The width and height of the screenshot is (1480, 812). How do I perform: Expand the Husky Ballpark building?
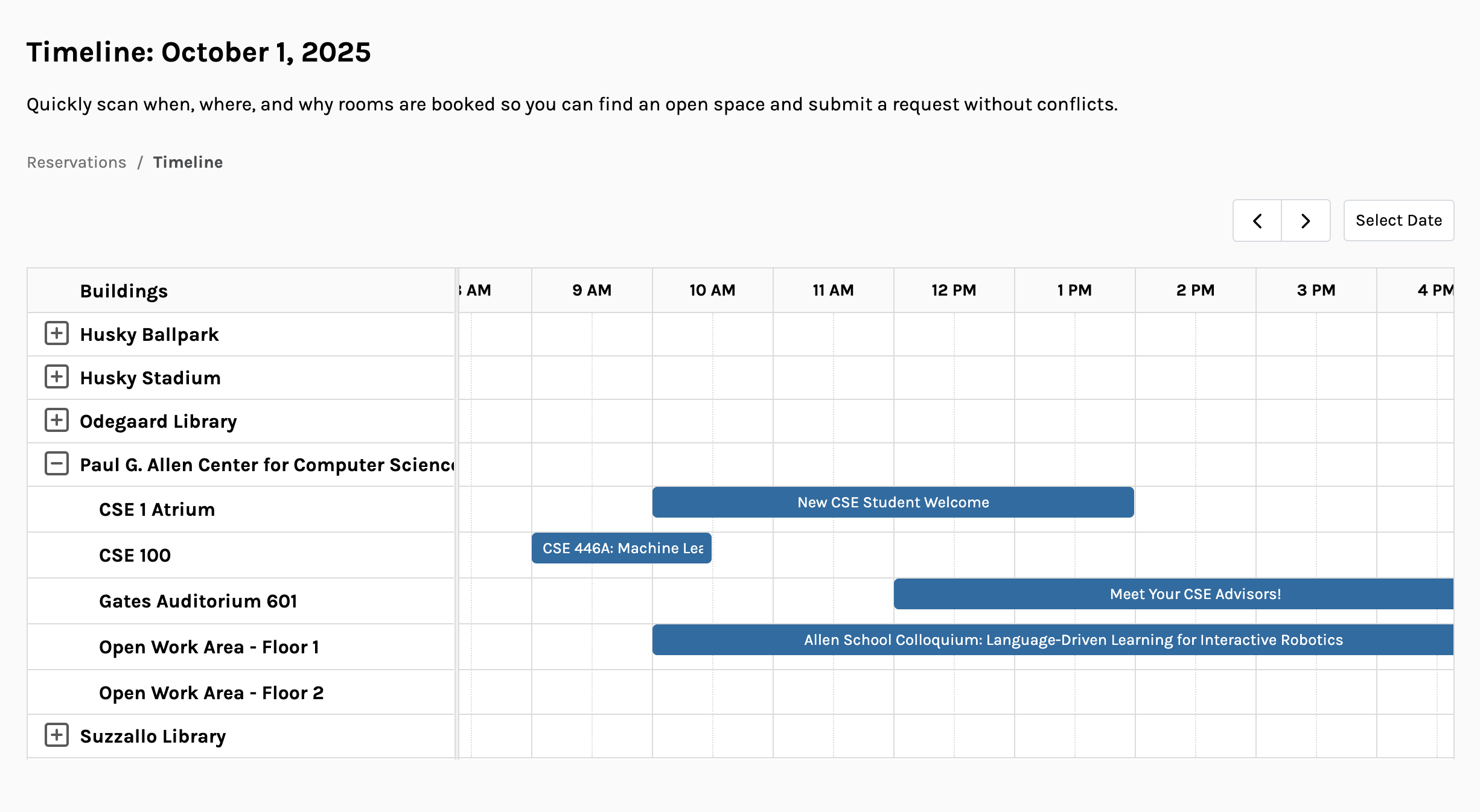(x=57, y=334)
